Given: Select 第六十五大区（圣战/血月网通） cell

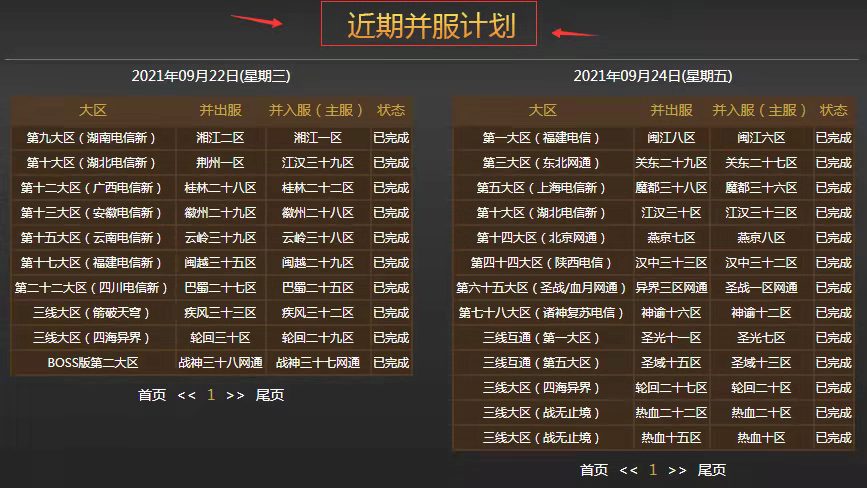Looking at the screenshot, I should coord(542,288).
